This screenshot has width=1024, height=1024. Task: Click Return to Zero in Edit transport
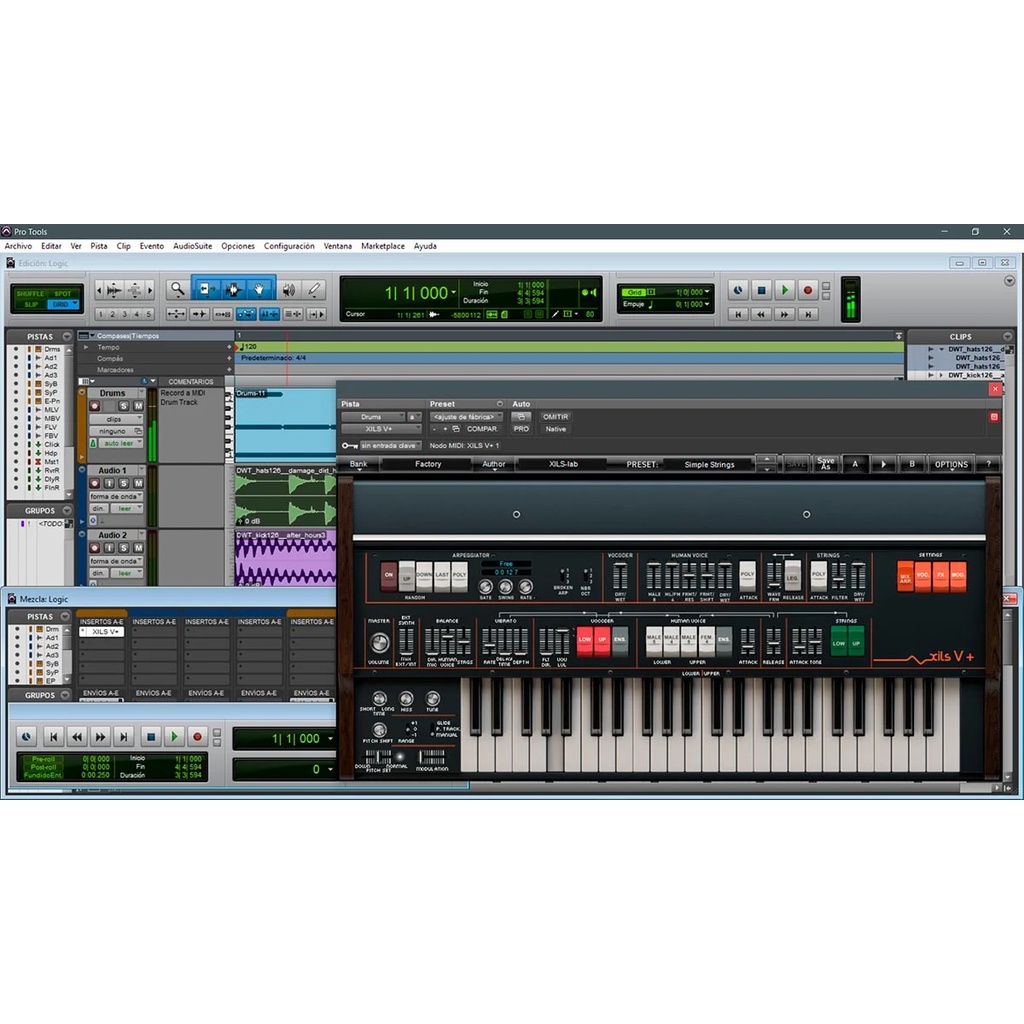click(x=738, y=314)
